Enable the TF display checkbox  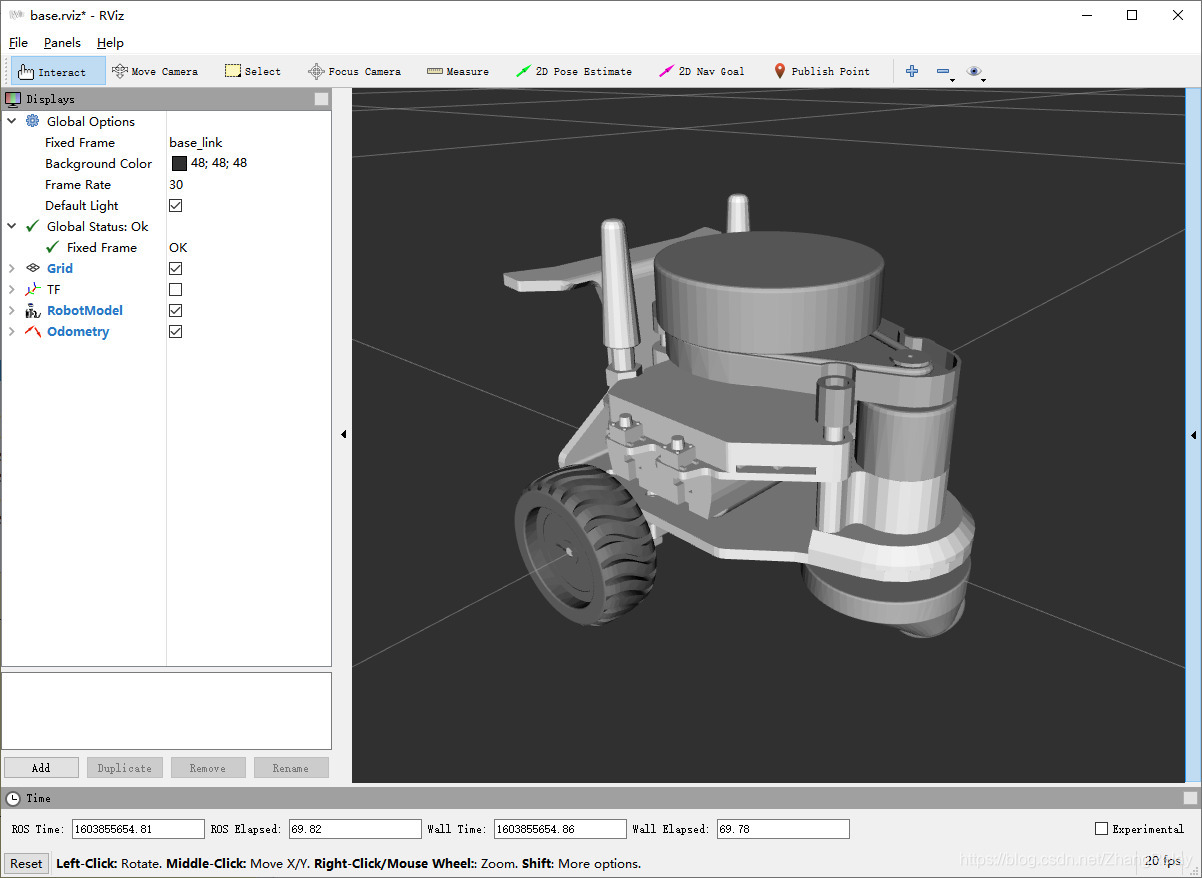point(176,289)
